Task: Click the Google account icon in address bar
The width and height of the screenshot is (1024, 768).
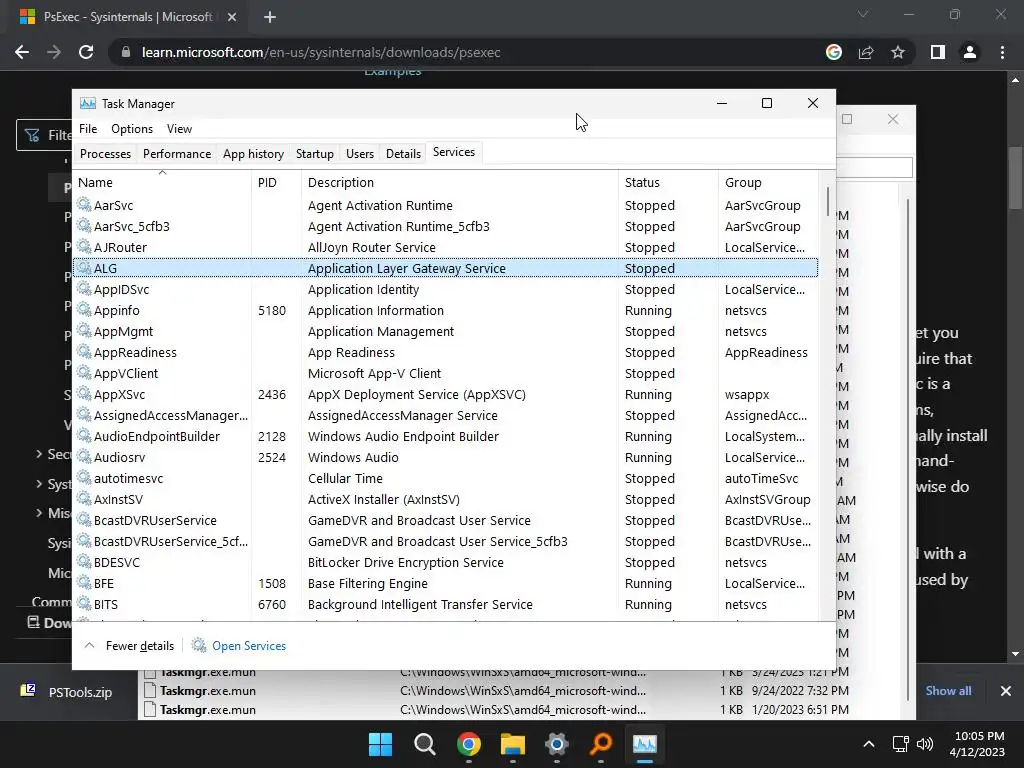Action: click(834, 52)
